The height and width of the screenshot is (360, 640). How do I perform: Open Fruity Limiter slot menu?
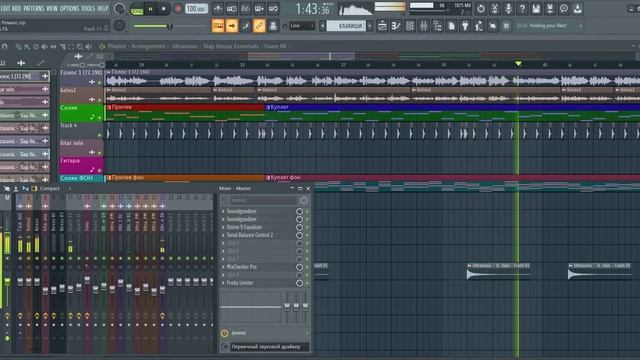[x=224, y=283]
